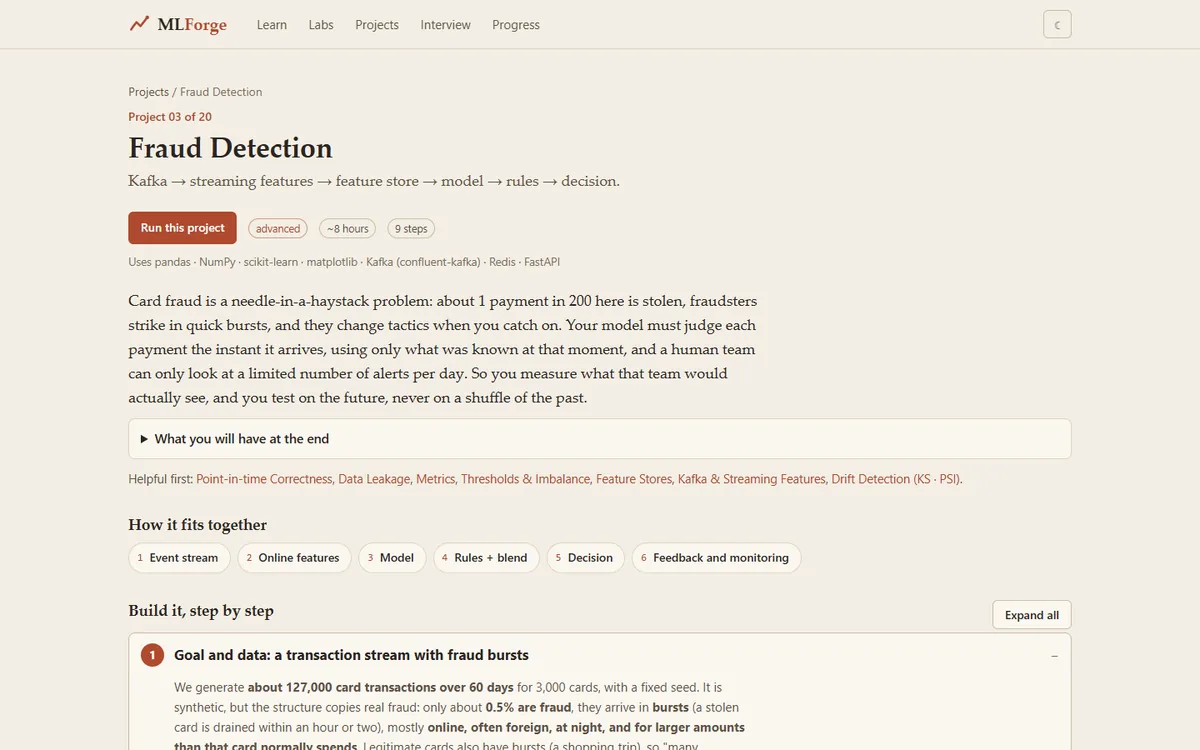
Task: Select pipeline stage 5 Decision
Action: pyautogui.click(x=586, y=558)
